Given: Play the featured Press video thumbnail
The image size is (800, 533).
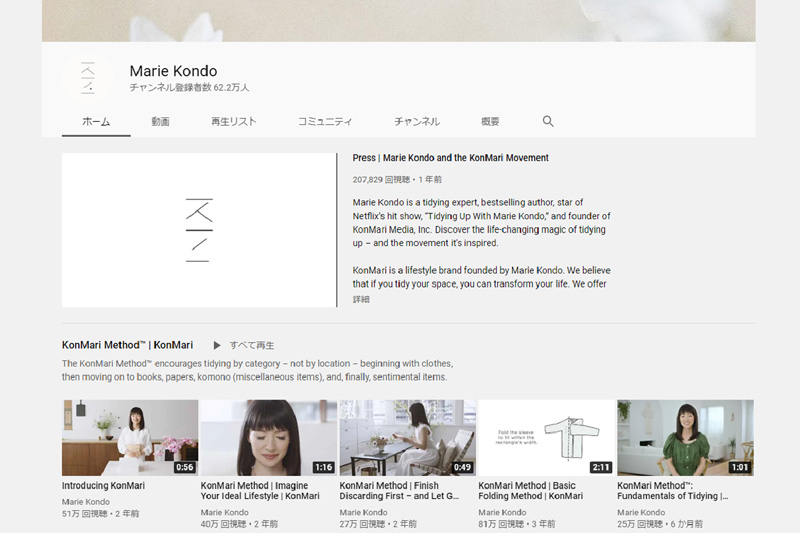Looking at the screenshot, I should click(199, 230).
